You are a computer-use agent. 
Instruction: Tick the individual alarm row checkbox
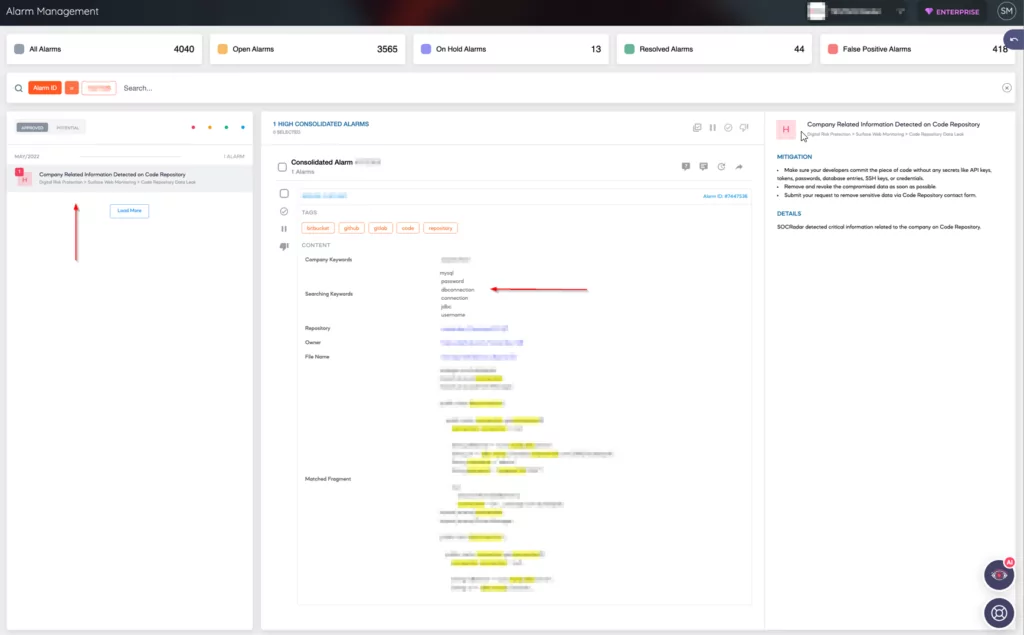[x=283, y=193]
